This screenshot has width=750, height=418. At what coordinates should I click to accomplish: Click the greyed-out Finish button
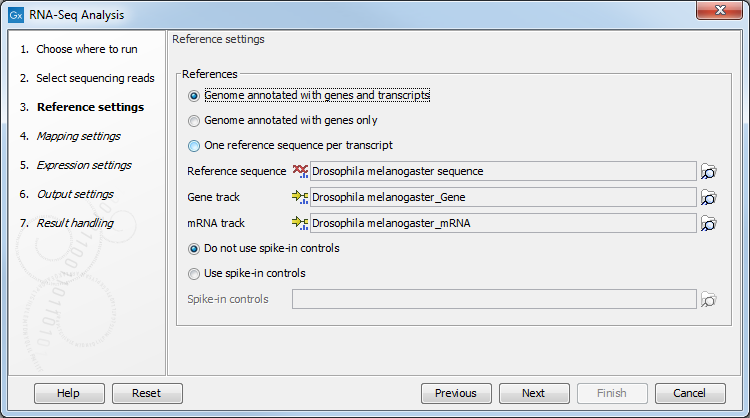612,393
